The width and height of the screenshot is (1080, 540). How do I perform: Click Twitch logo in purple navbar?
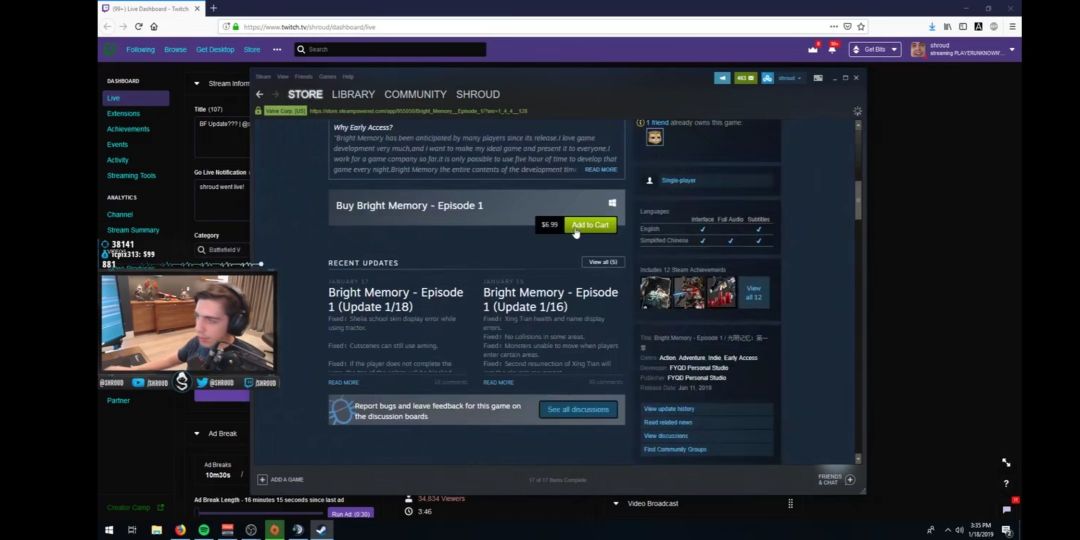pos(110,50)
